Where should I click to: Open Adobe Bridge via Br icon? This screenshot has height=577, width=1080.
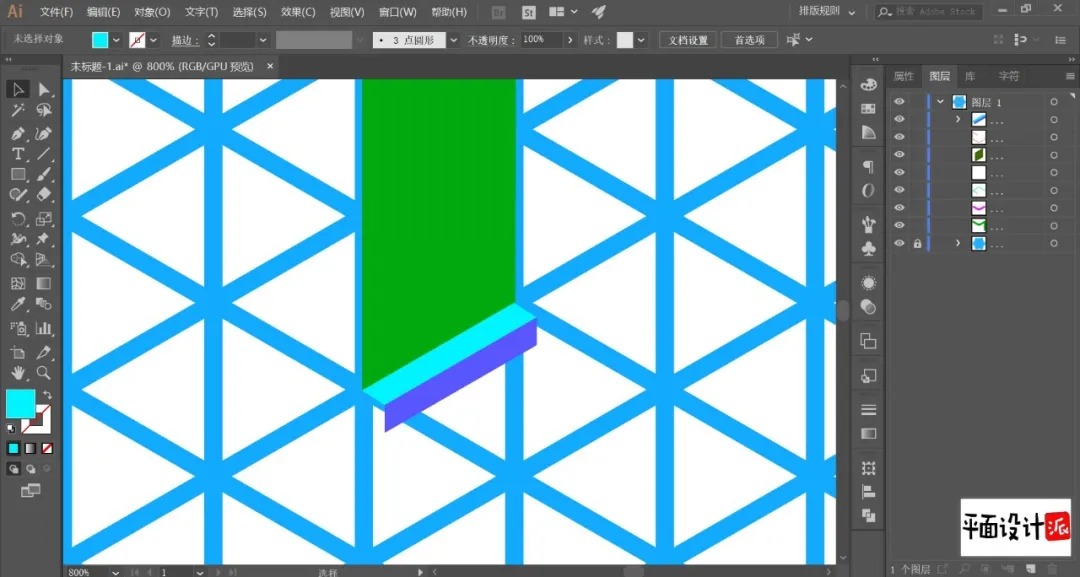coord(499,12)
